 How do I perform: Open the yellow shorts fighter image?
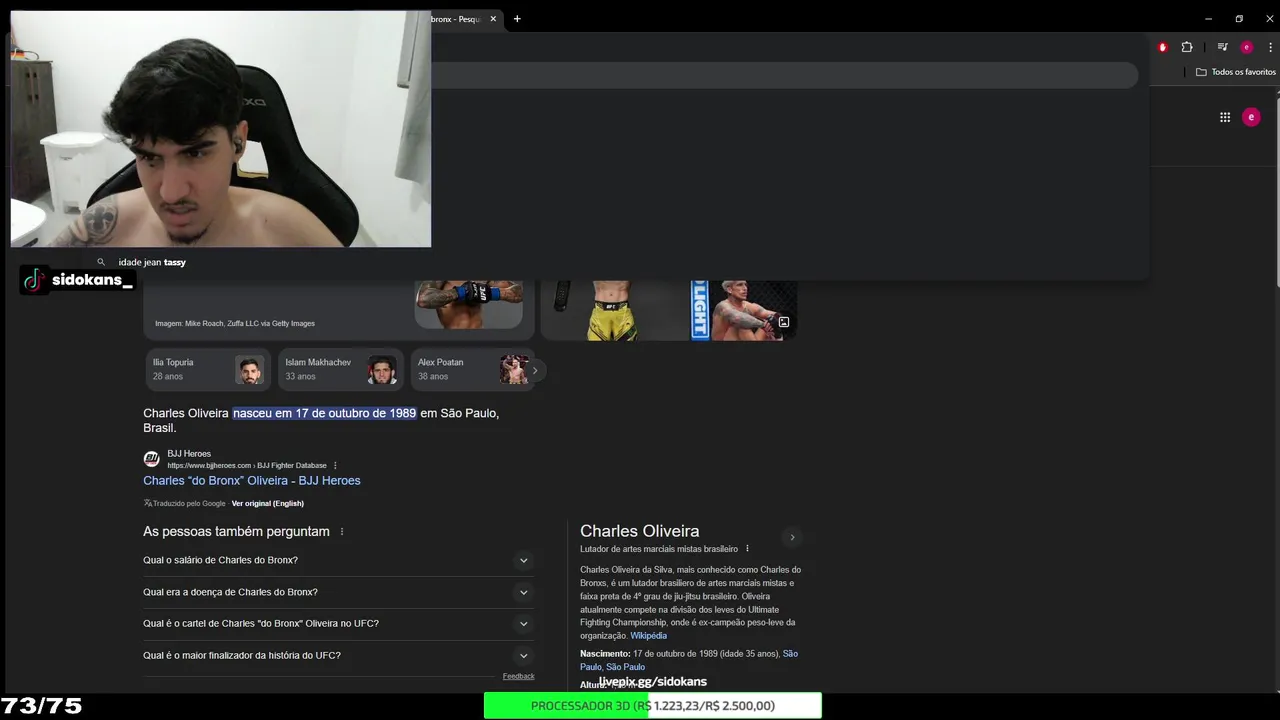point(613,311)
